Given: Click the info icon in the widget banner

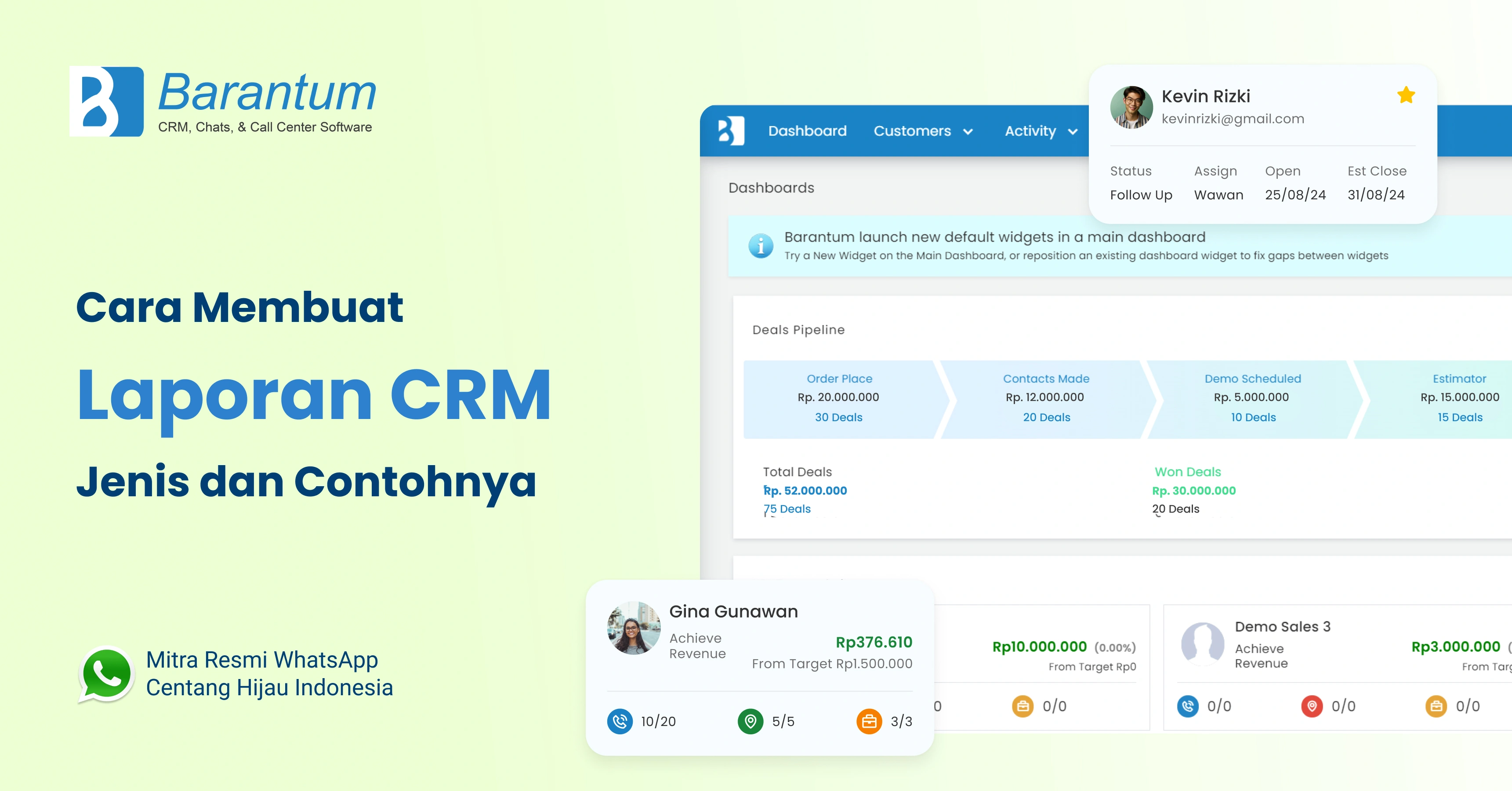Looking at the screenshot, I should tap(761, 246).
